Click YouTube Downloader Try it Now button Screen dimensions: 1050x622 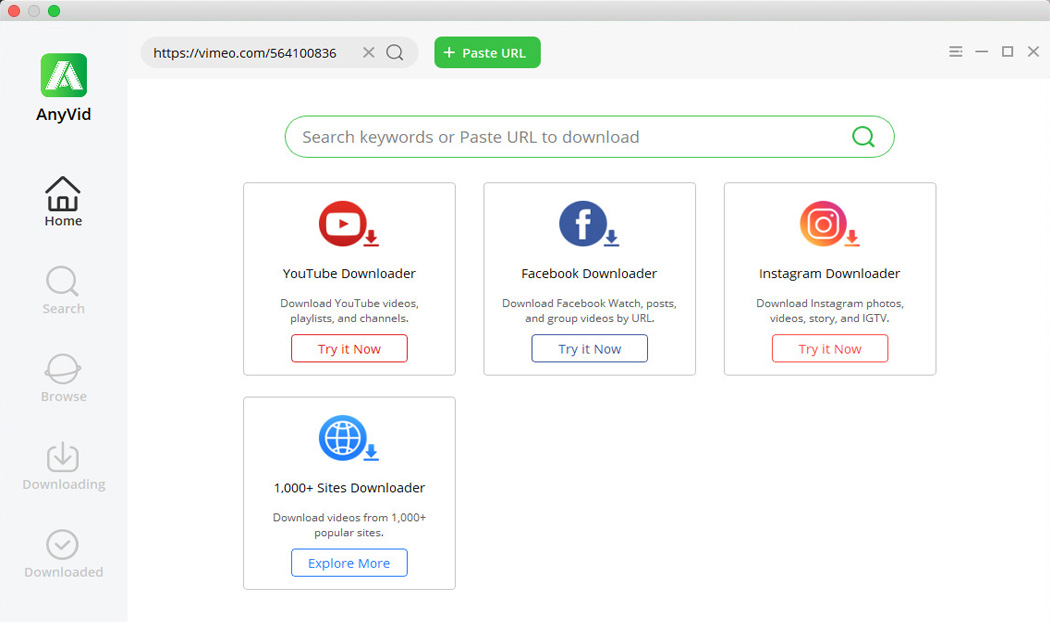click(x=349, y=348)
